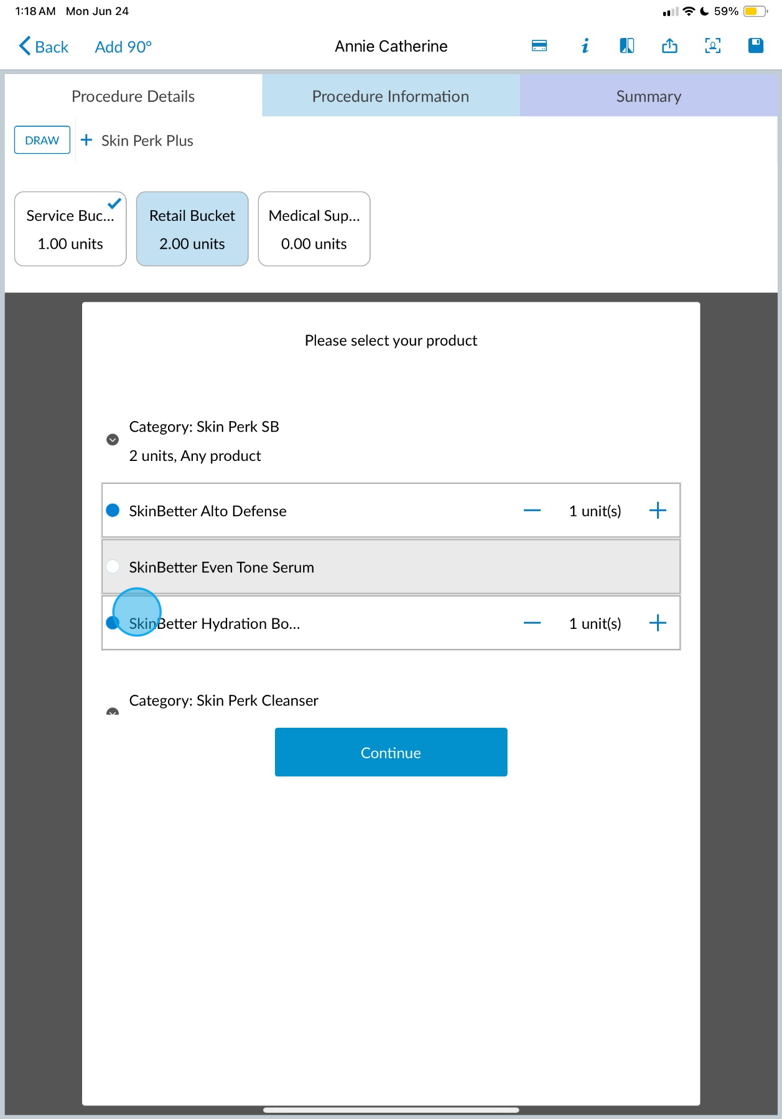
Task: Toggle SkinBetter Alto Defense radio
Action: 113,510
